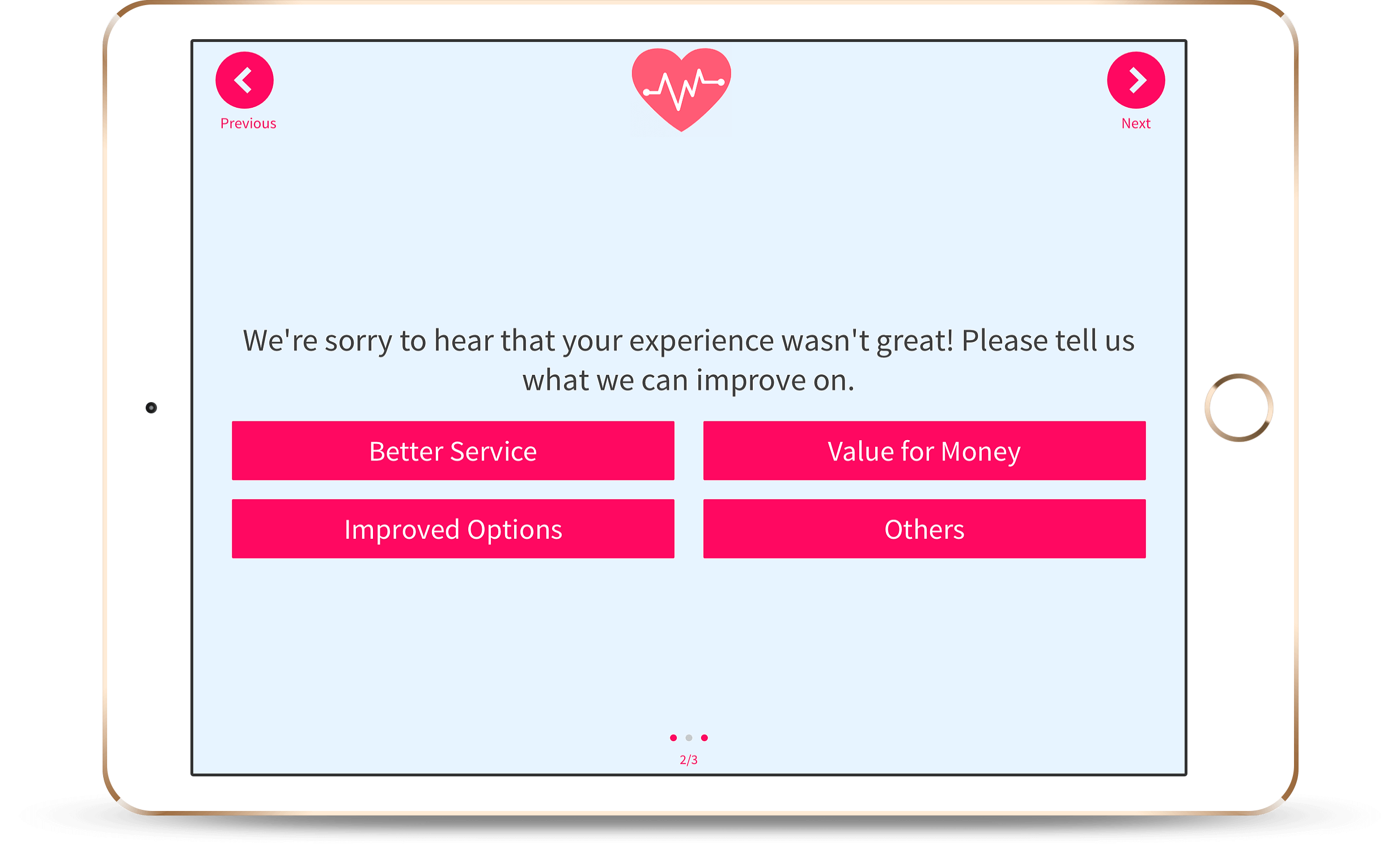Screen dimensions: 1400x845
Task: Expand feedback options menu
Action: [x=922, y=528]
